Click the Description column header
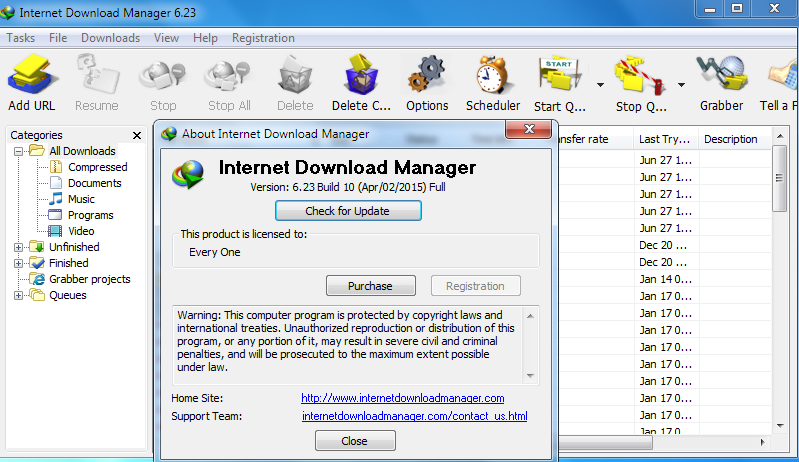Image resolution: width=799 pixels, height=462 pixels. [735, 139]
